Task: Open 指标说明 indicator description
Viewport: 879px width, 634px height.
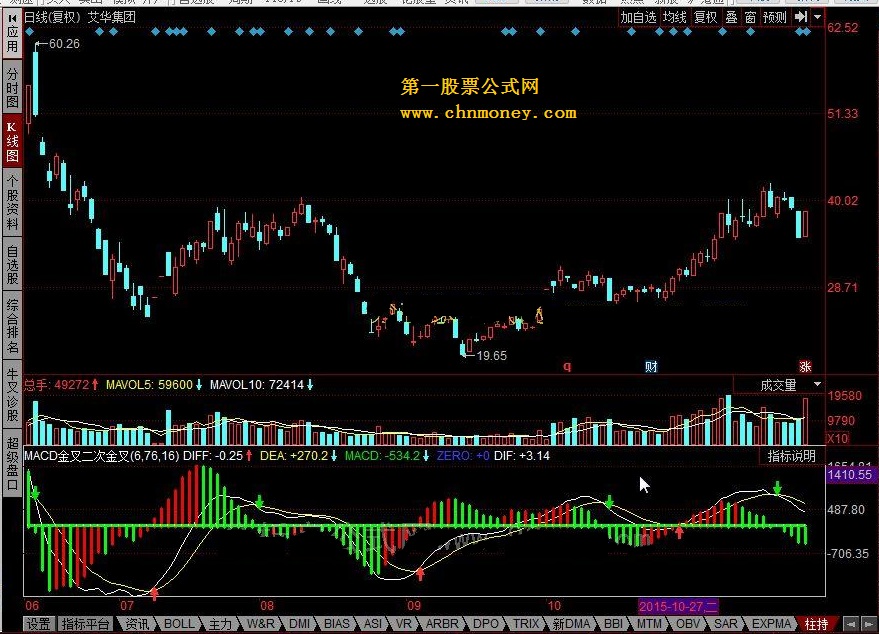Action: [x=792, y=456]
